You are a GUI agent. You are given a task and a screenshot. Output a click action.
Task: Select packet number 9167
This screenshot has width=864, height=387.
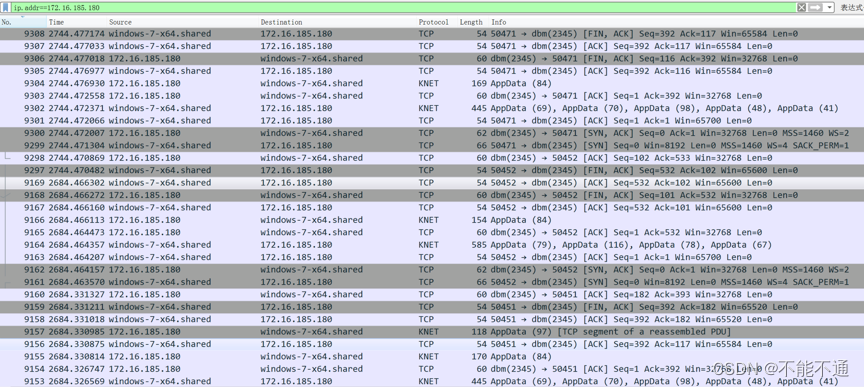(x=432, y=207)
